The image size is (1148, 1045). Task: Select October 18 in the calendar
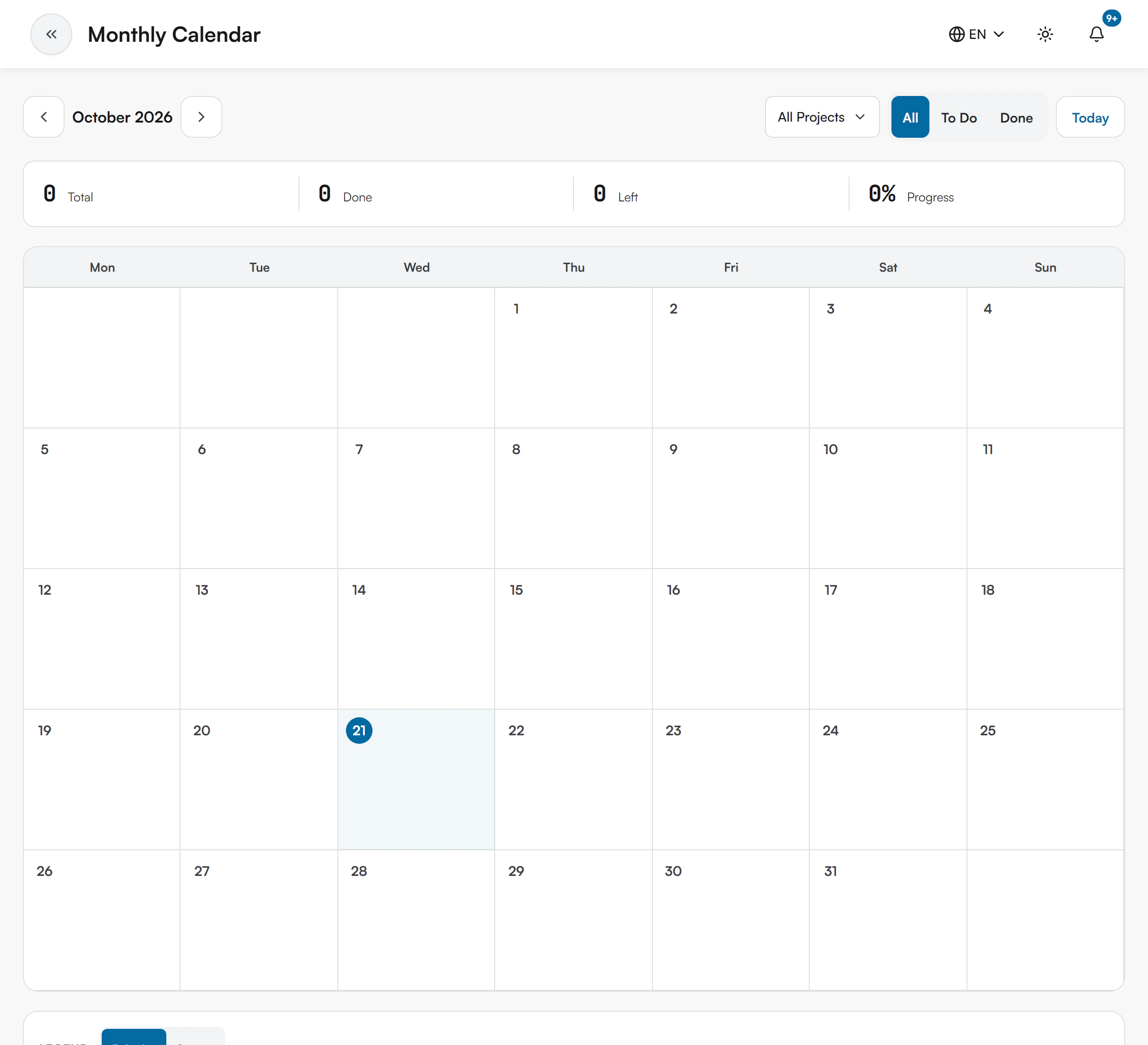(x=1045, y=638)
